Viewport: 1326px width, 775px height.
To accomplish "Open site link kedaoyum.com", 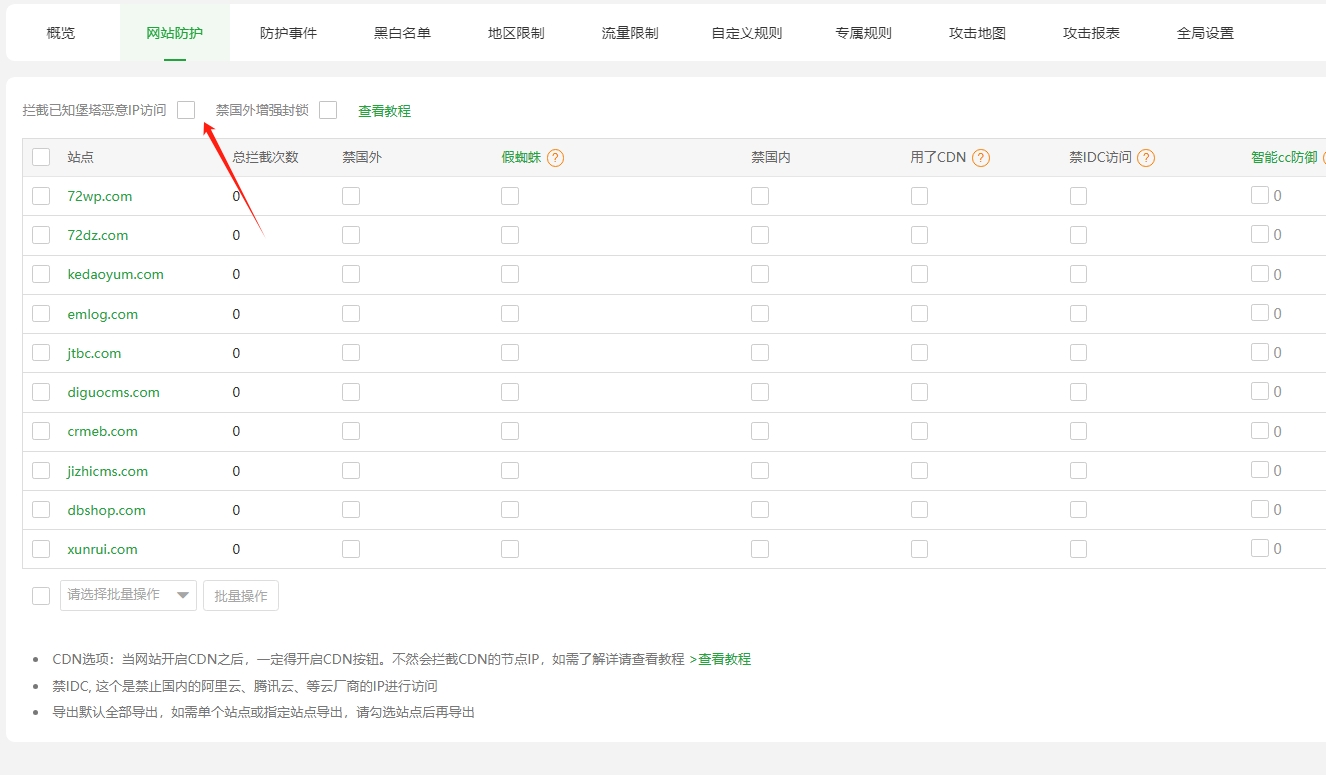I will (116, 274).
